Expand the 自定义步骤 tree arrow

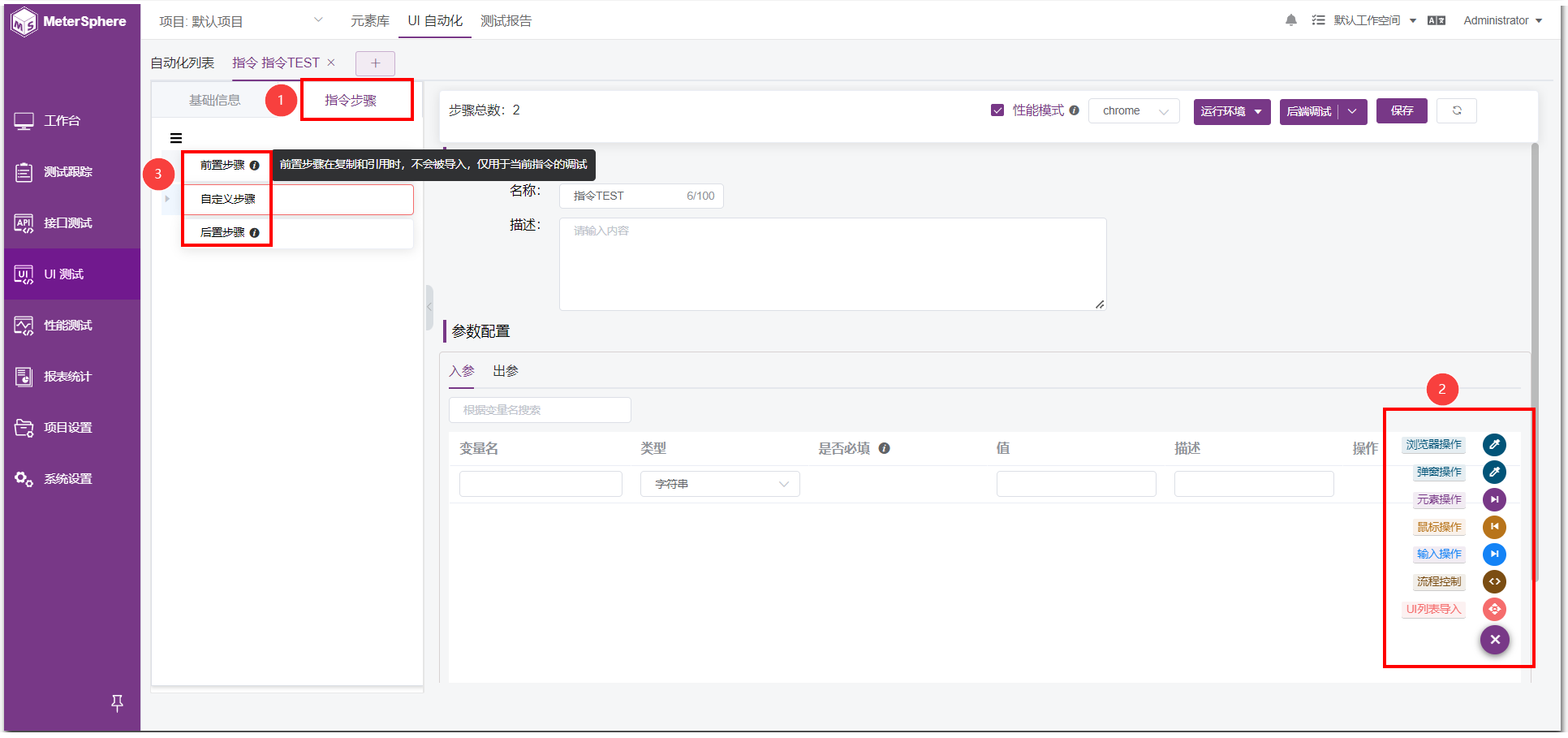(x=167, y=199)
